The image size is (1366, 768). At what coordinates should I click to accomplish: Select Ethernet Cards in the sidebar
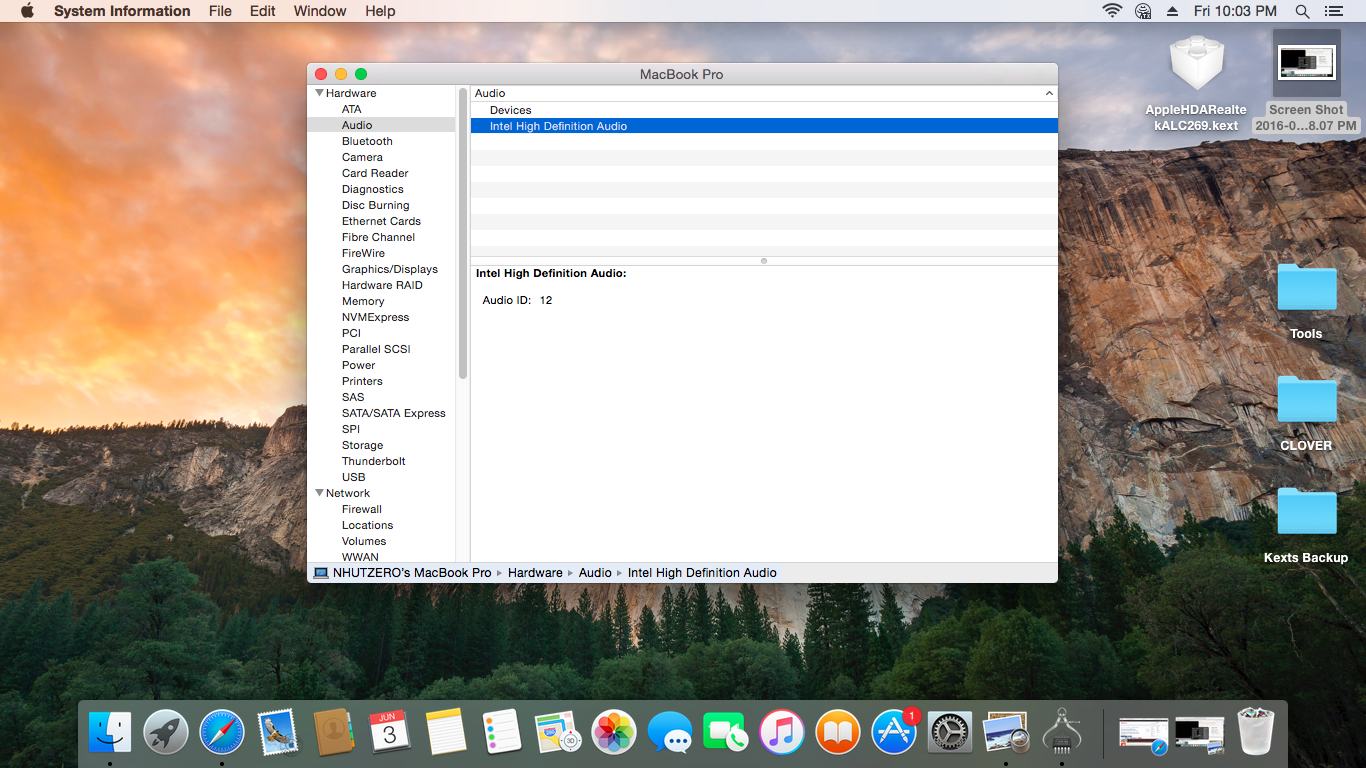coord(381,221)
